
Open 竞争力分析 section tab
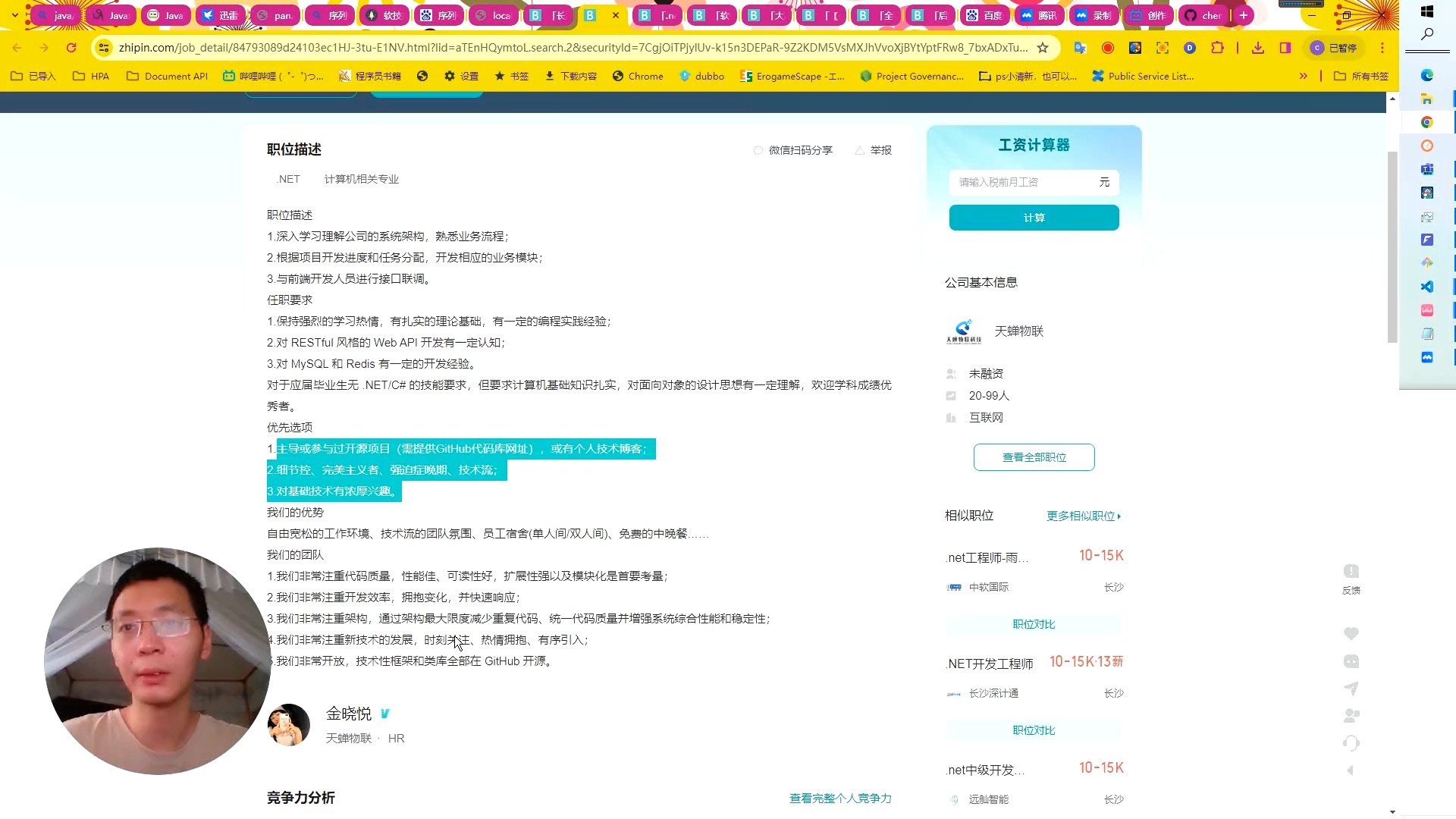[x=300, y=797]
